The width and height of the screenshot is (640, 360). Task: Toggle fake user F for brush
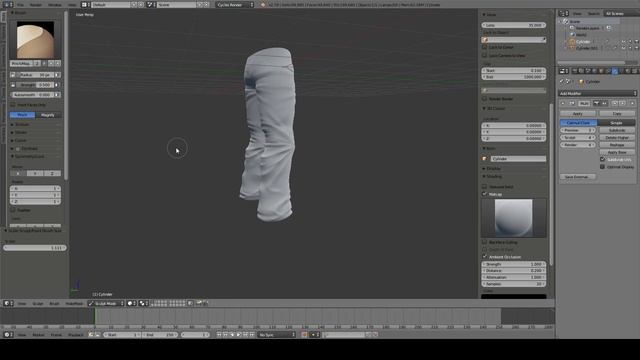44,64
